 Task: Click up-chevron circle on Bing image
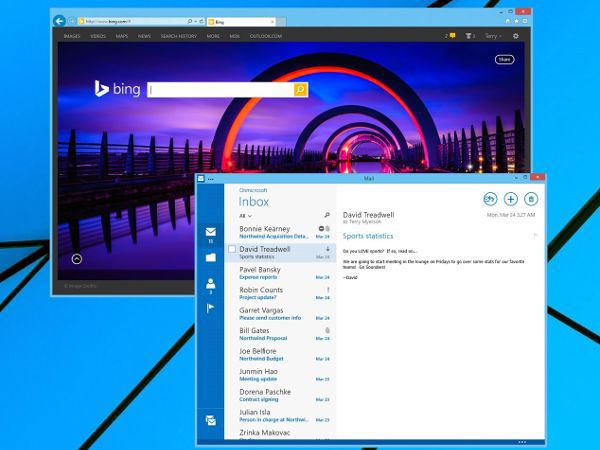(x=77, y=259)
